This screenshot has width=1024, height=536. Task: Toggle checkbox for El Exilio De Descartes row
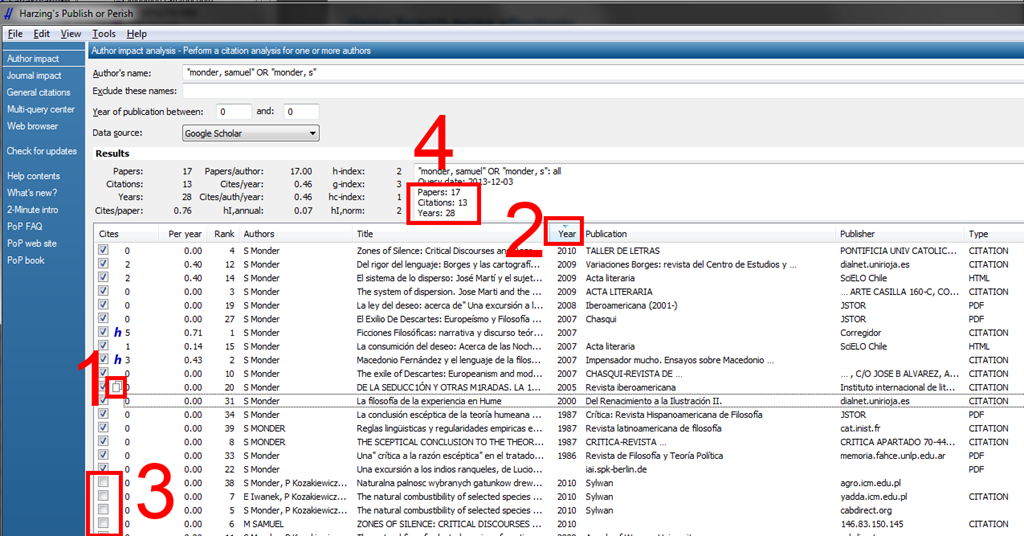[x=104, y=318]
